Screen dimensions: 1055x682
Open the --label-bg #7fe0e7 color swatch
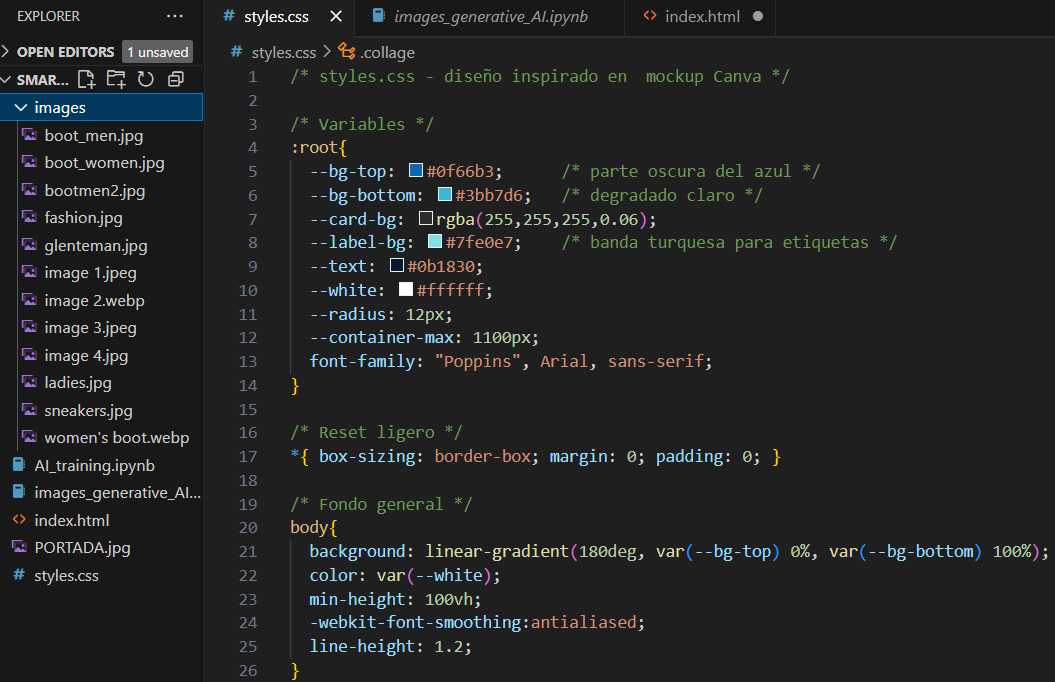pyautogui.click(x=435, y=241)
